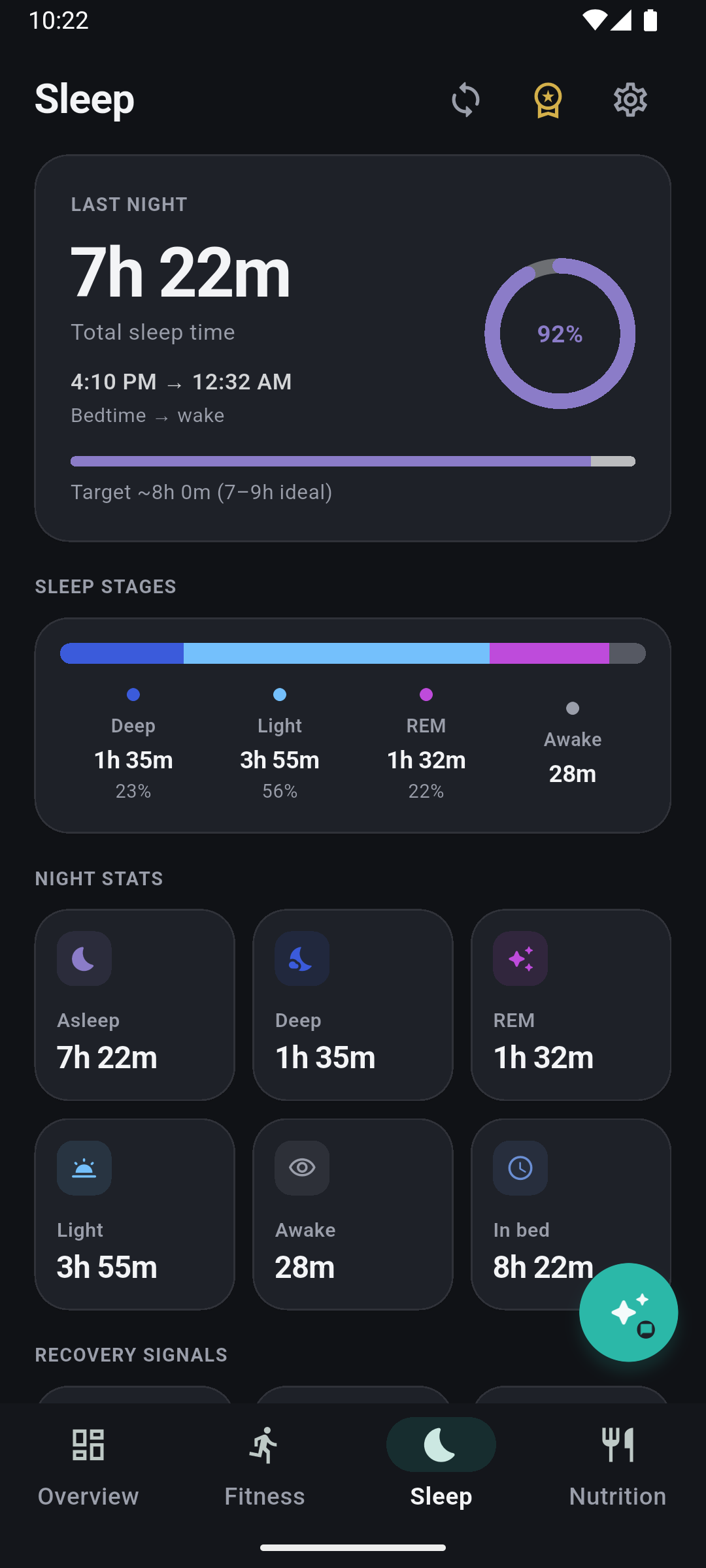Open the achievements badge icon

pyautogui.click(x=548, y=99)
